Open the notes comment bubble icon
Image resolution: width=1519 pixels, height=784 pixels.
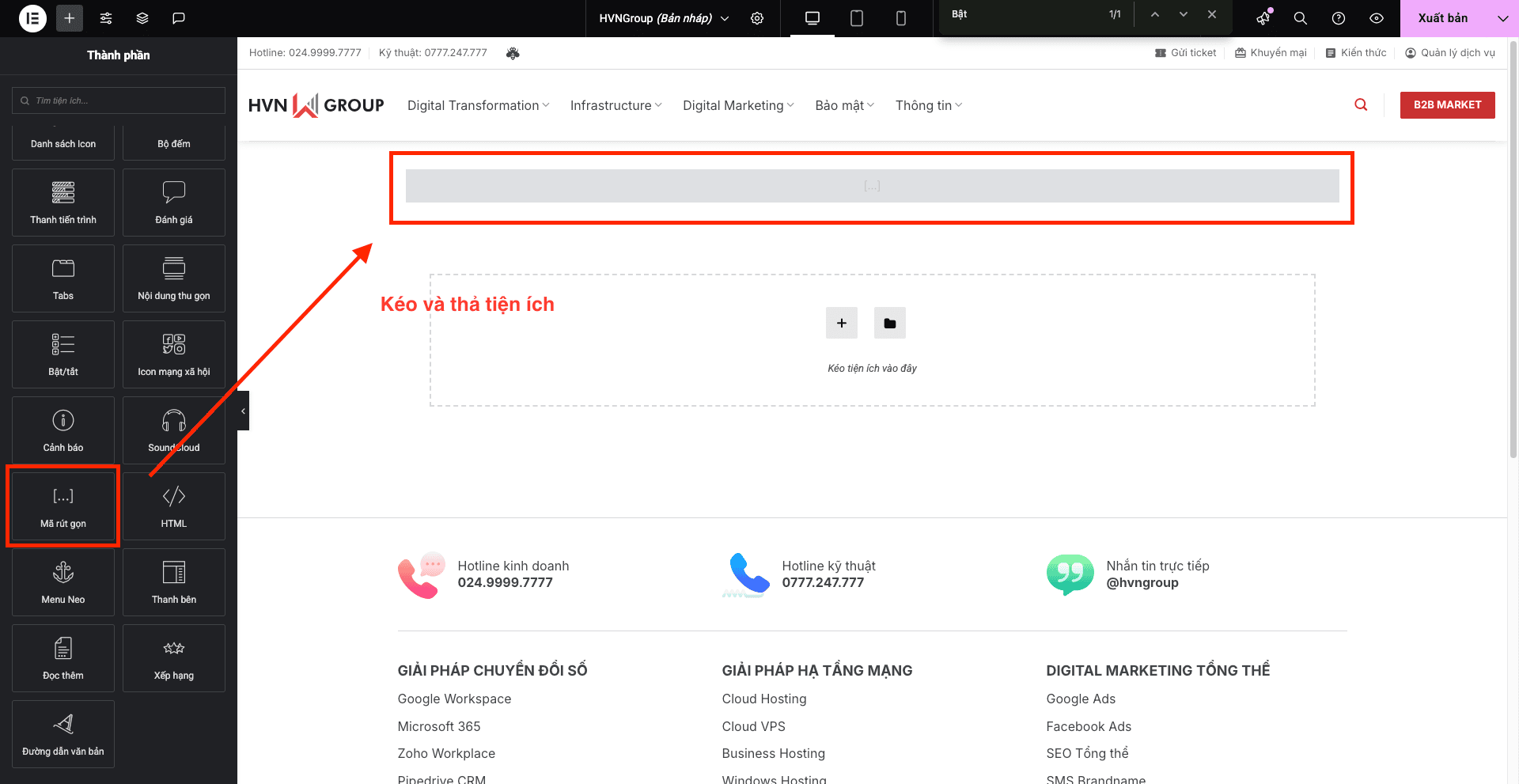tap(178, 17)
